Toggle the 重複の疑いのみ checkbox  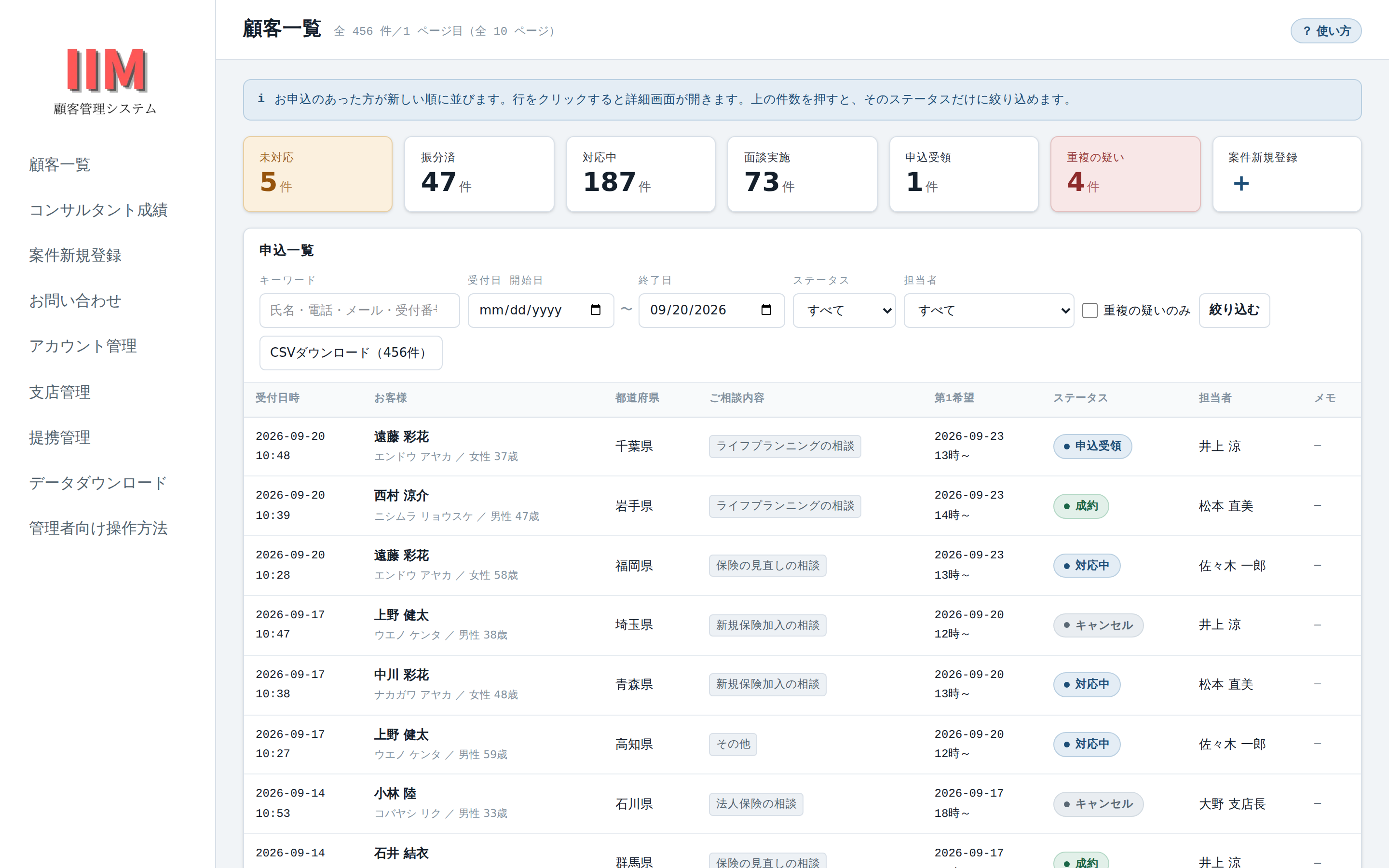1089,311
